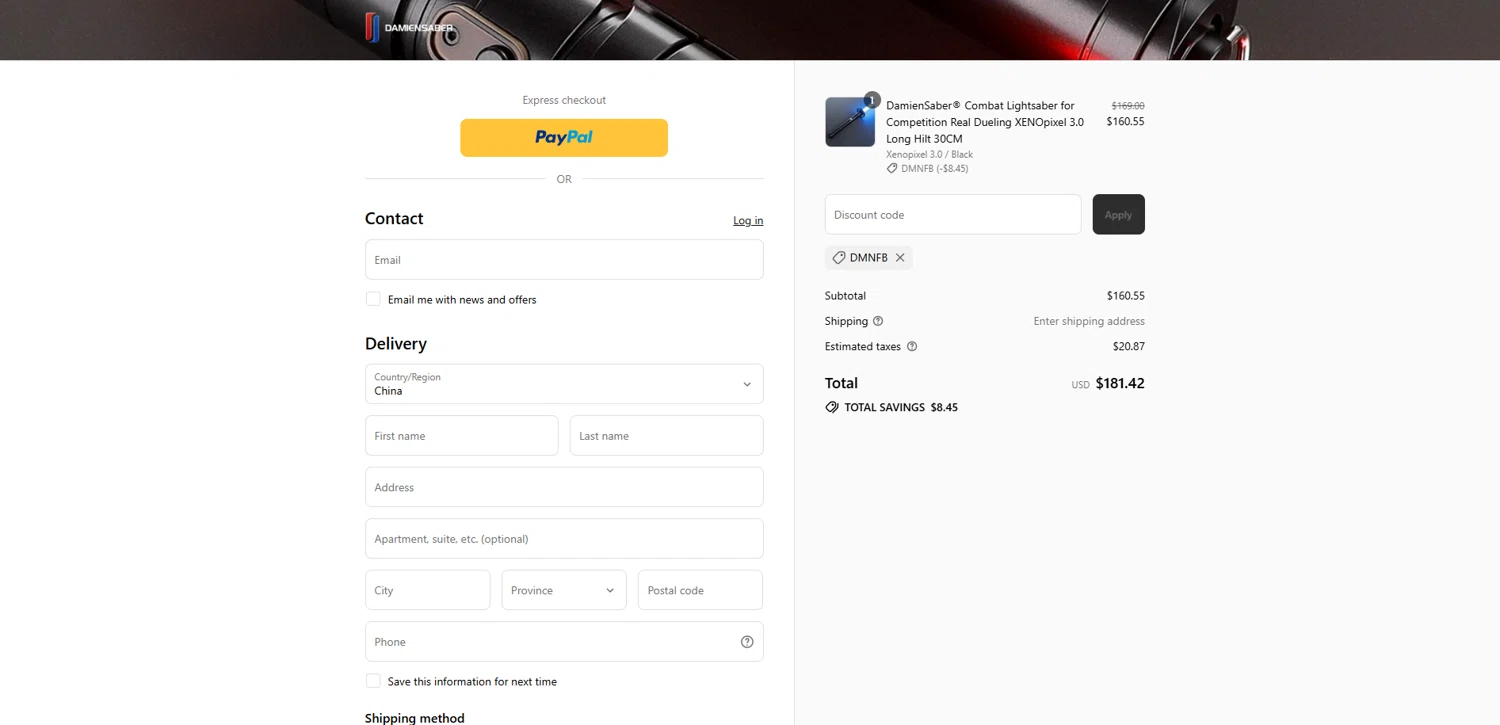The height and width of the screenshot is (725, 1500).
Task: Show the phone number help tooltip icon
Action: tap(747, 642)
